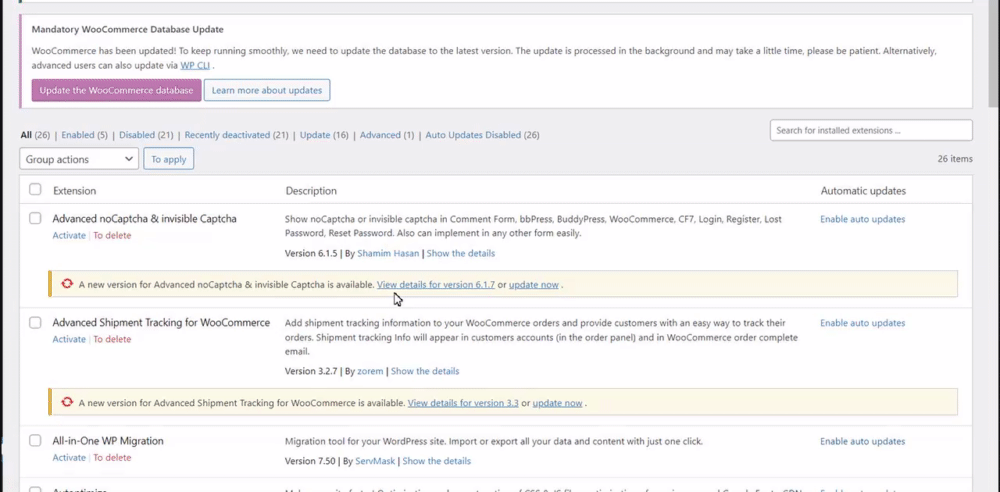This screenshot has height=492, width=1000.
Task: Open zorem author link
Action: [x=370, y=371]
